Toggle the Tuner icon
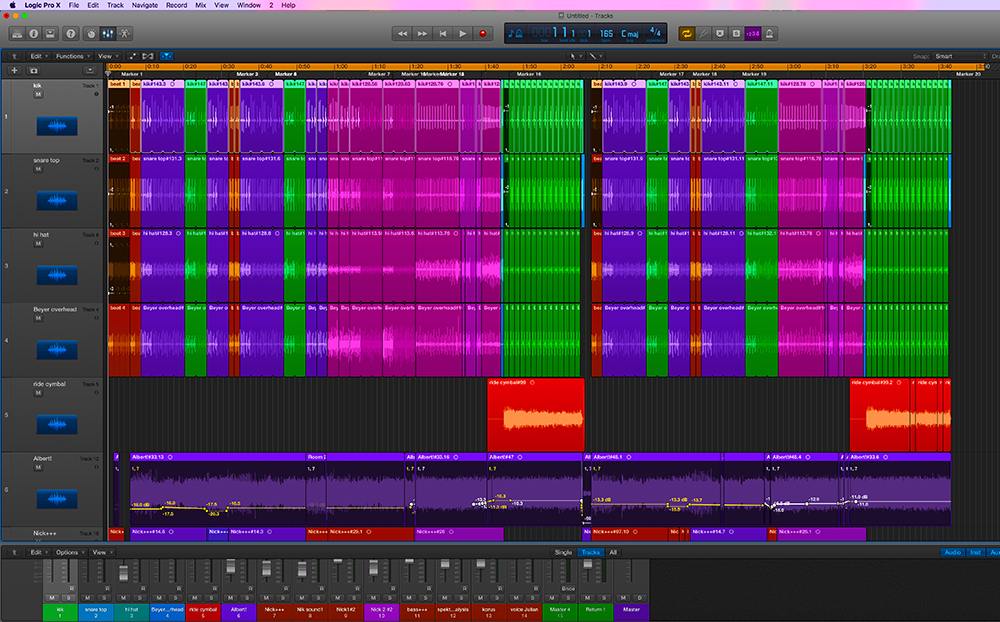 tap(703, 34)
